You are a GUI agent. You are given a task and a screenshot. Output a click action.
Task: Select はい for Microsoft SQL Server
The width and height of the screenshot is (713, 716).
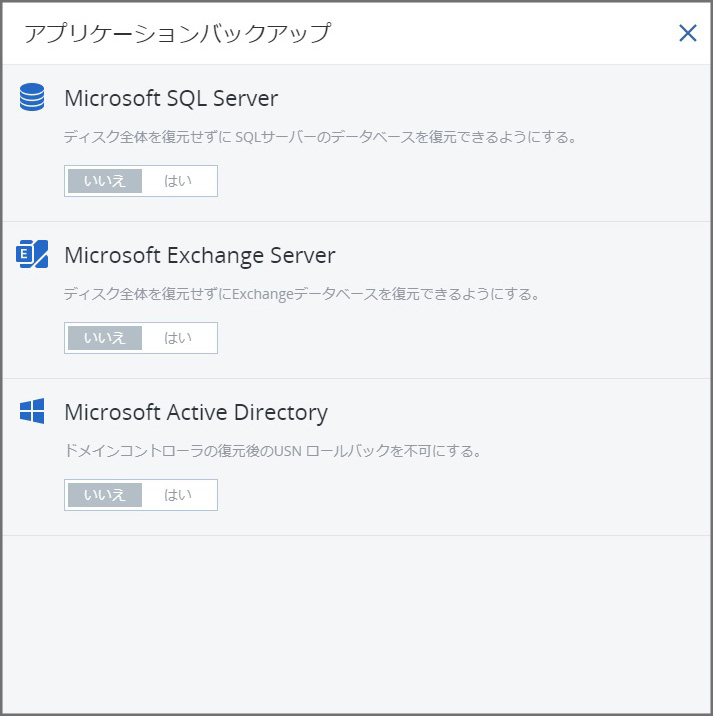click(x=178, y=181)
